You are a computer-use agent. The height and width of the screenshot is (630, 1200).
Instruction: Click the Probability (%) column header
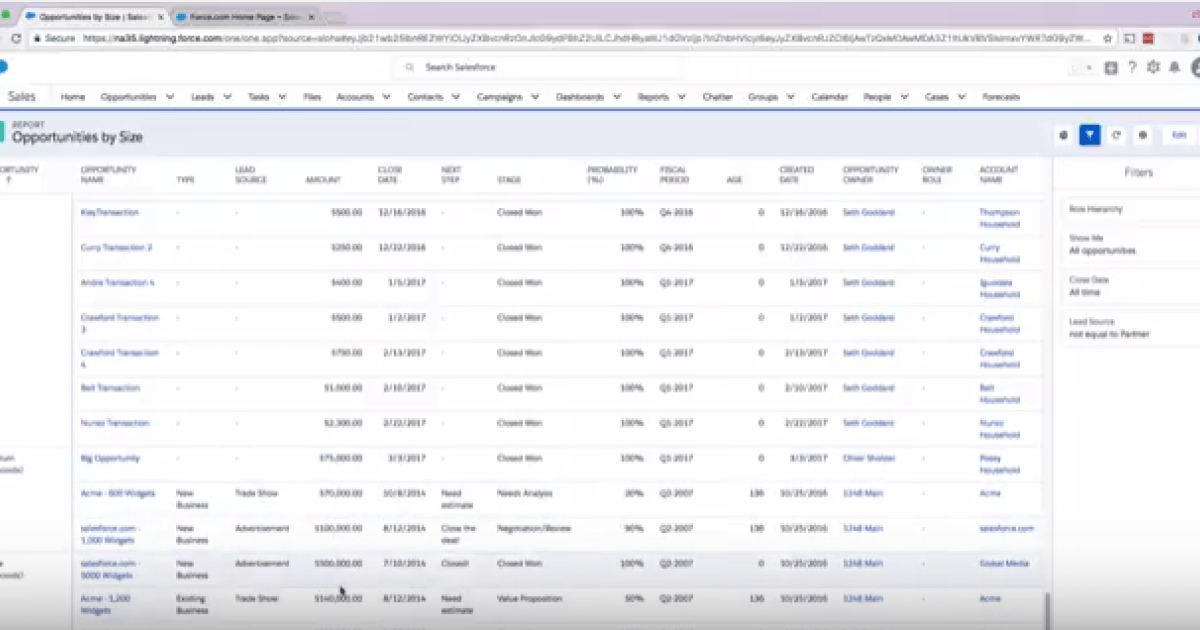[x=612, y=175]
